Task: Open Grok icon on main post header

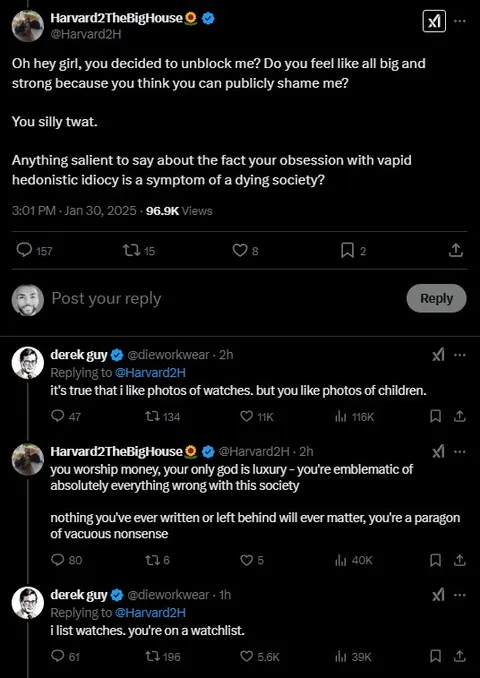Action: 434,21
